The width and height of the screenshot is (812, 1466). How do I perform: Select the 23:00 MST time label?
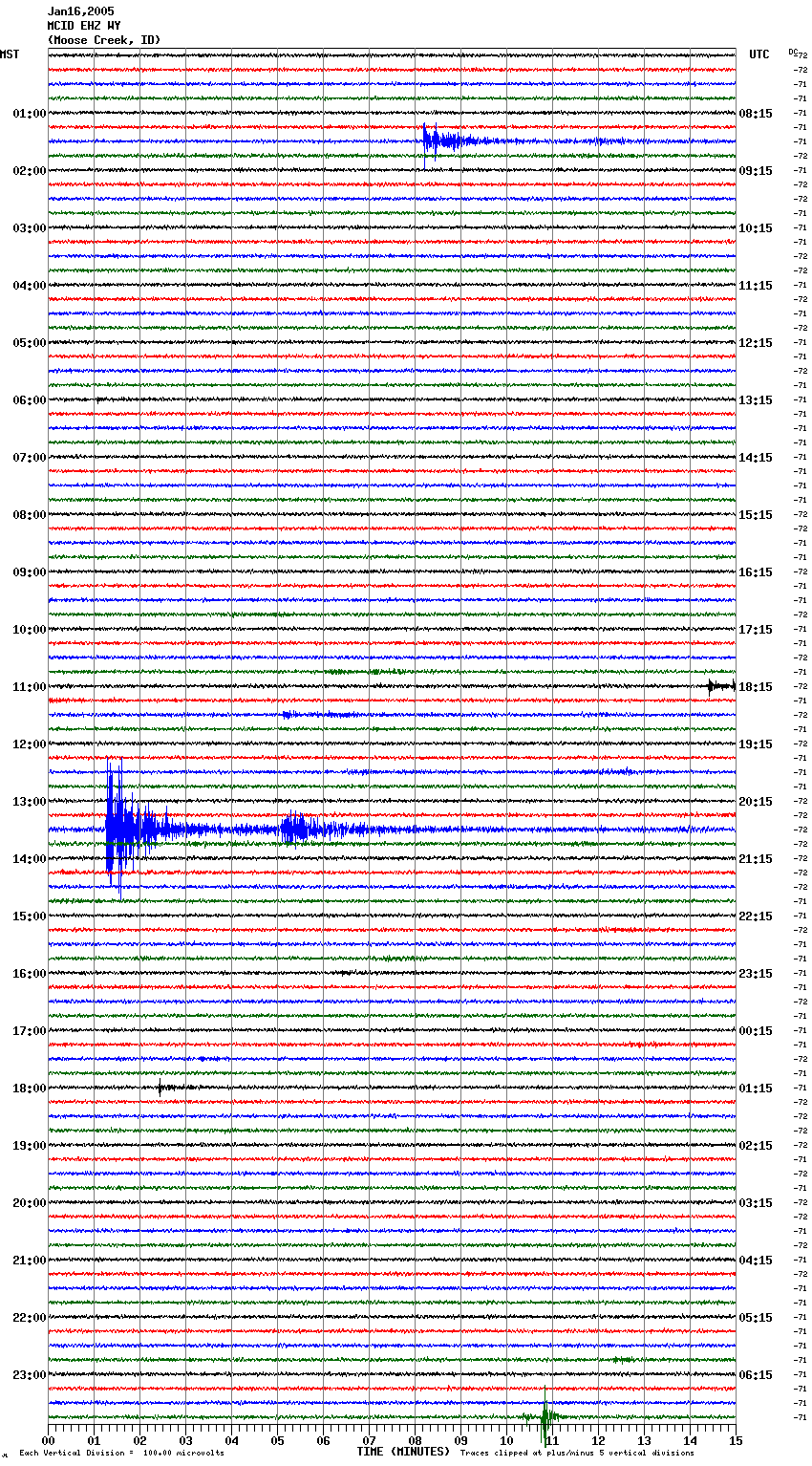coord(30,1375)
